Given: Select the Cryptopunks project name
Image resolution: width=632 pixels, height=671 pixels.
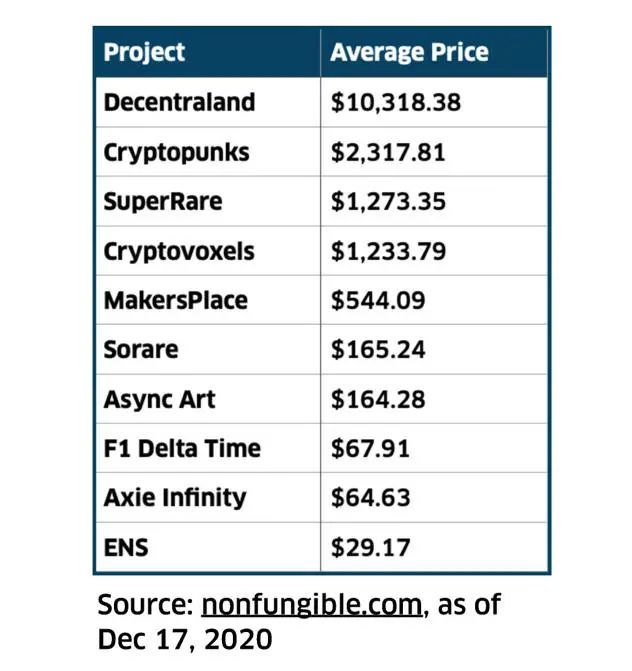Looking at the screenshot, I should tap(176, 153).
